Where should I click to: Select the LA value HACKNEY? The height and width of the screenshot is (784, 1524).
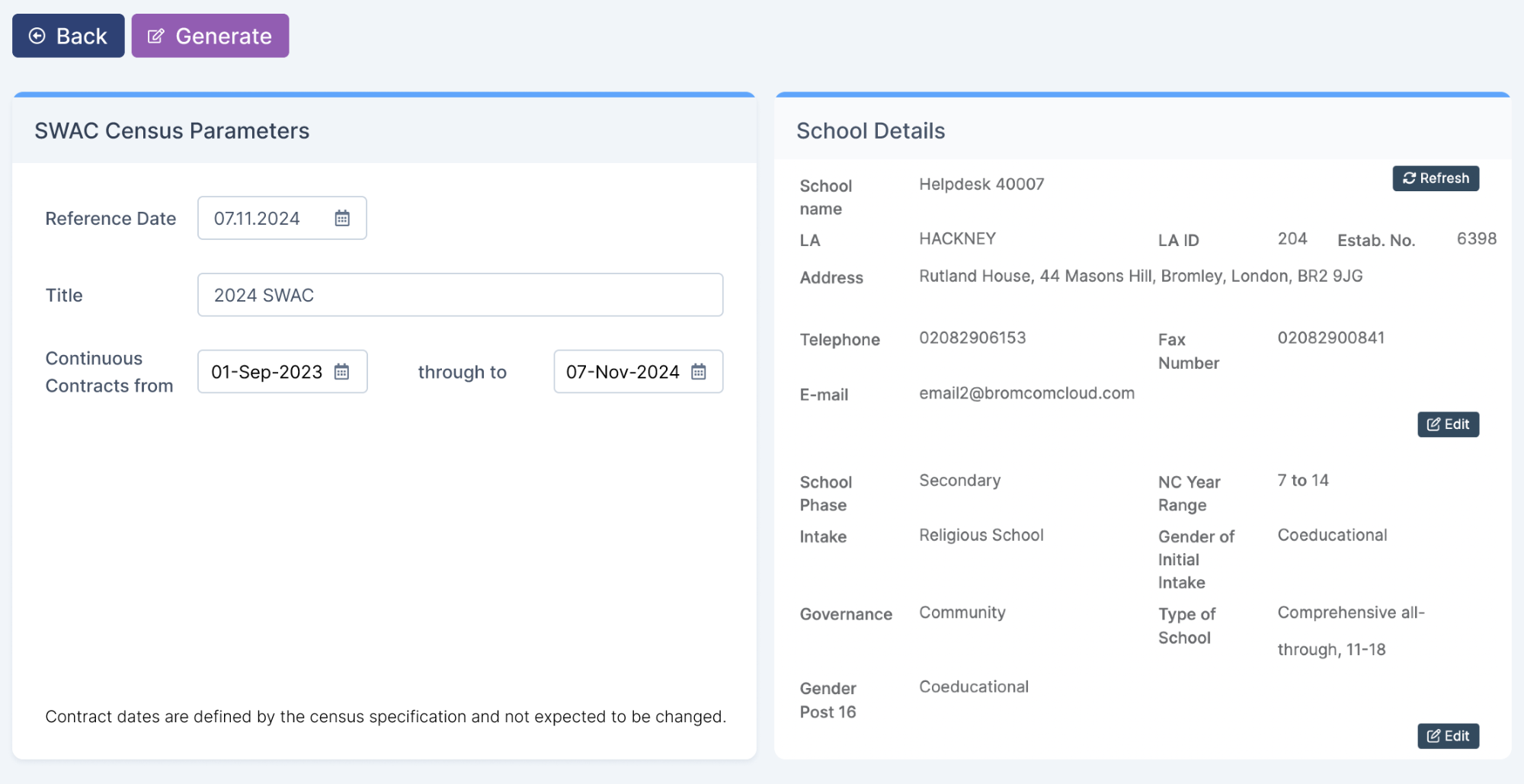click(957, 238)
